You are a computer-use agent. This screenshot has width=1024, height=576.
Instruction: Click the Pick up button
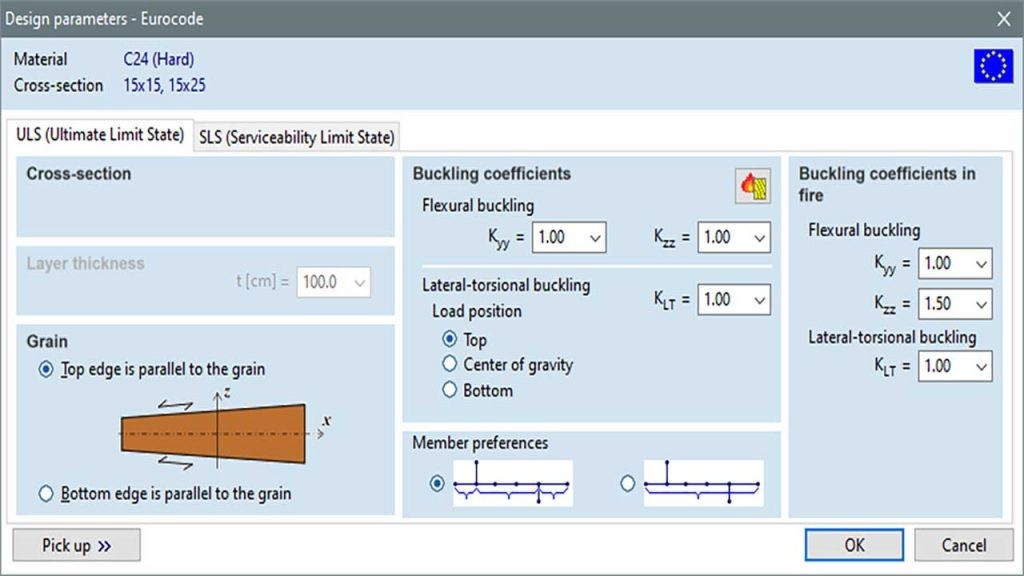(76, 545)
